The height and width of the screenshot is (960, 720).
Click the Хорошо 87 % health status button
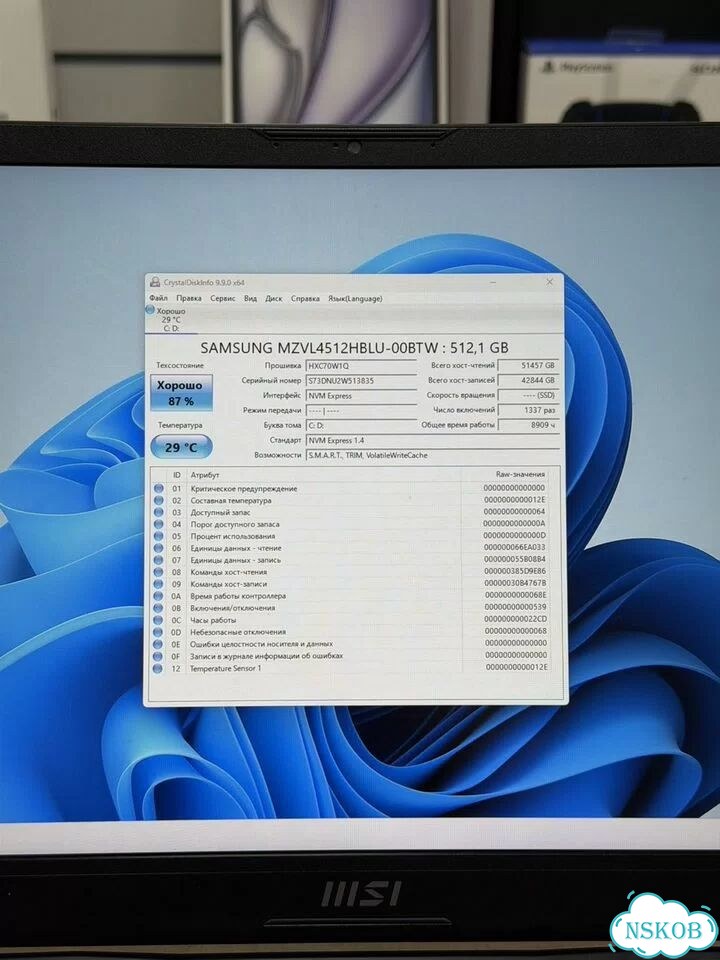[181, 393]
